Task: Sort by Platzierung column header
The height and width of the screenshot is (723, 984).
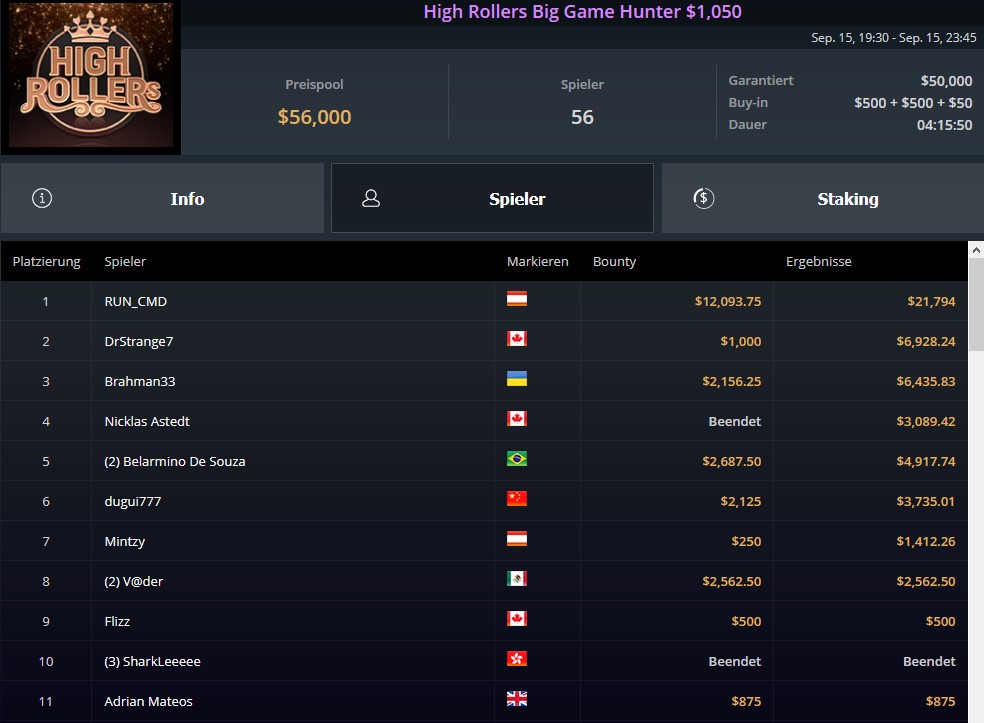Action: [46, 262]
